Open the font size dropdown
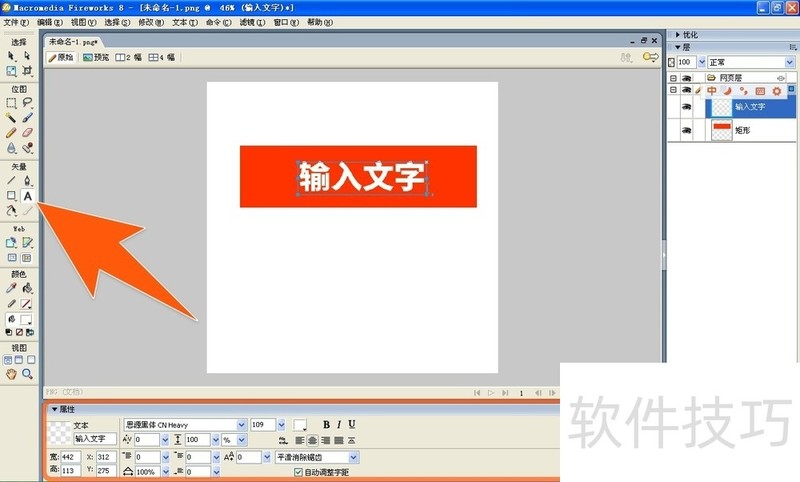The width and height of the screenshot is (800, 482). (x=281, y=424)
